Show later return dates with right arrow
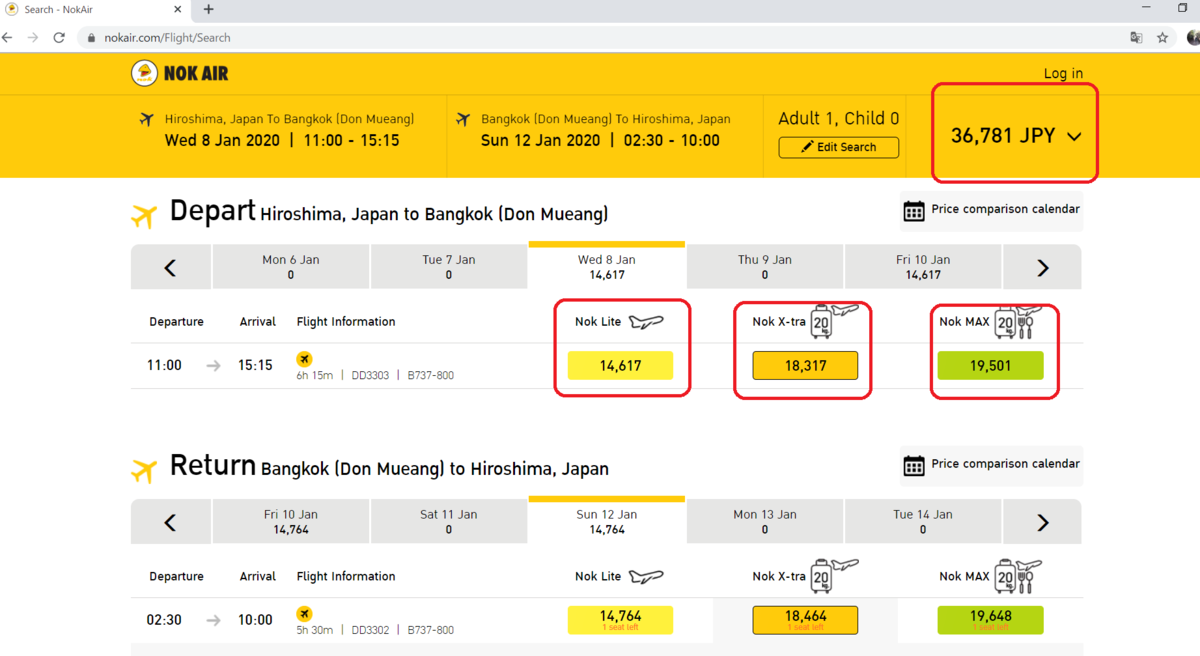This screenshot has width=1200, height=656. click(1042, 522)
